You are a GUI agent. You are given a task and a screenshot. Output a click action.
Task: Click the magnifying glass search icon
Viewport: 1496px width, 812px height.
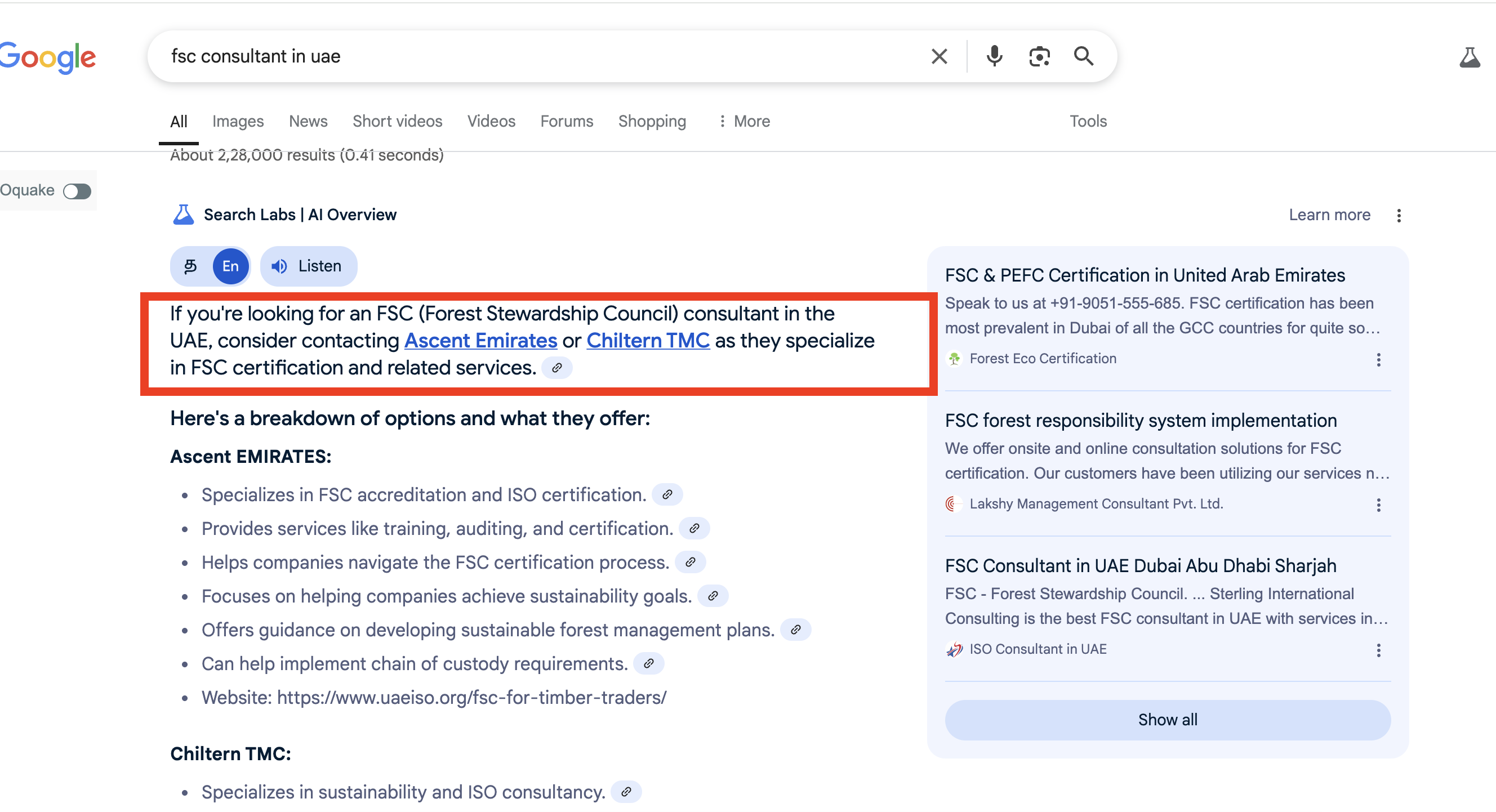pyautogui.click(x=1084, y=56)
